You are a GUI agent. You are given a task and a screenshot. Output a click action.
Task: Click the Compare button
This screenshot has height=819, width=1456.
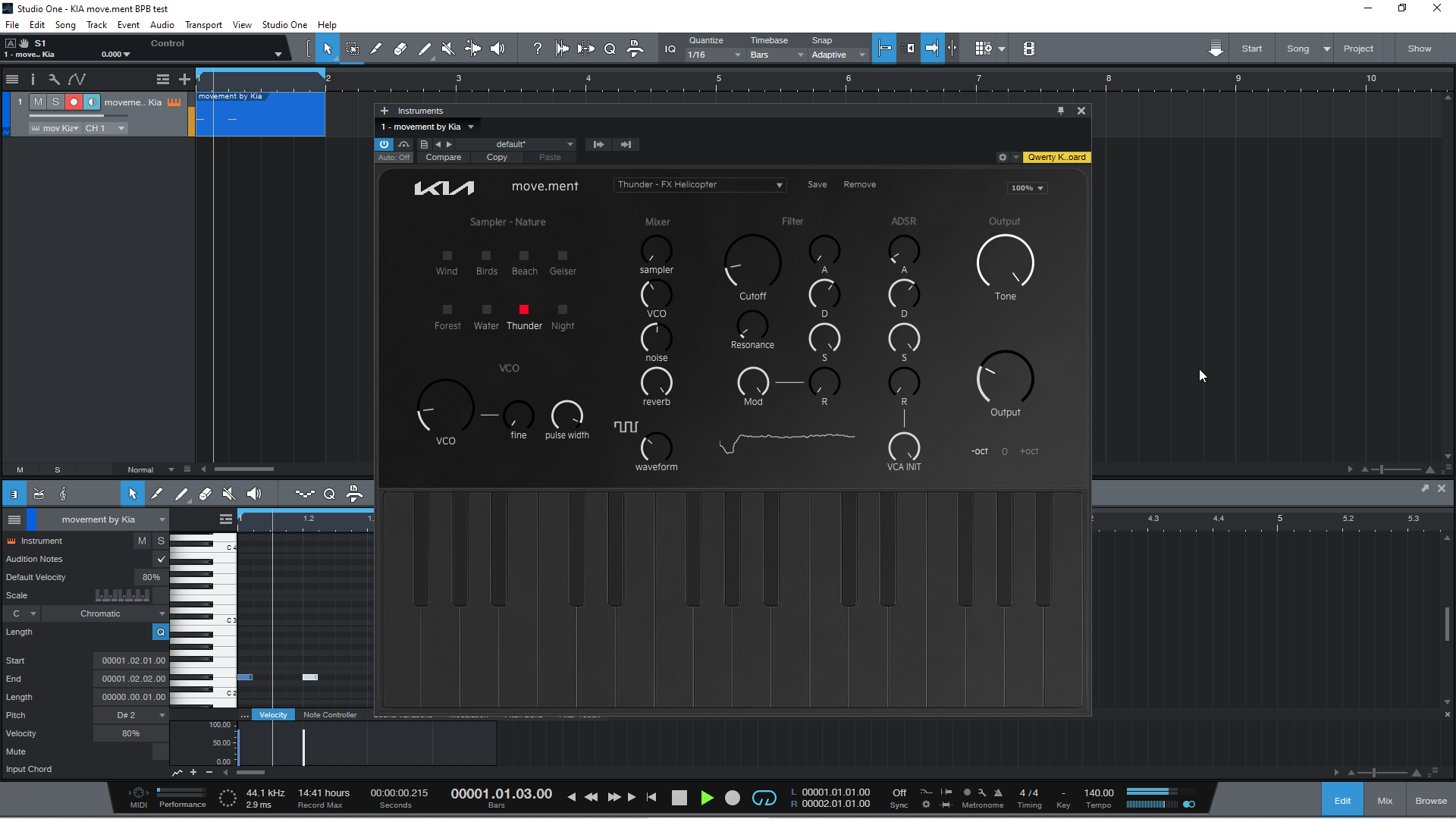(x=443, y=157)
